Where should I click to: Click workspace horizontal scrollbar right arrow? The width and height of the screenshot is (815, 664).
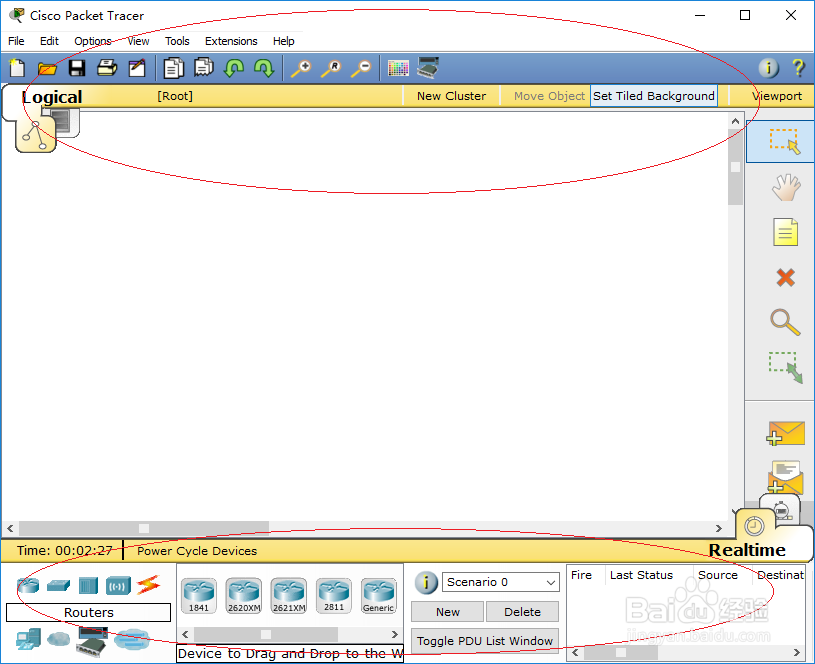[719, 528]
